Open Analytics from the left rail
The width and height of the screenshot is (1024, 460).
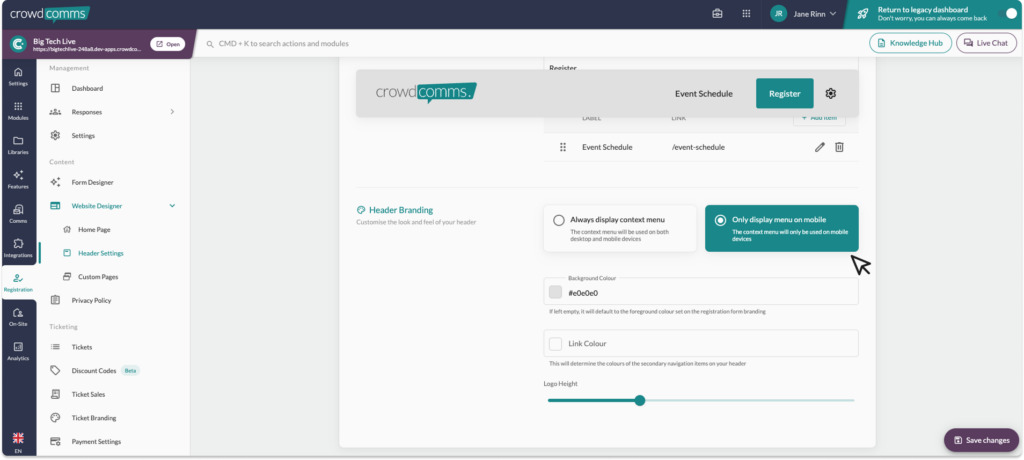(18, 350)
